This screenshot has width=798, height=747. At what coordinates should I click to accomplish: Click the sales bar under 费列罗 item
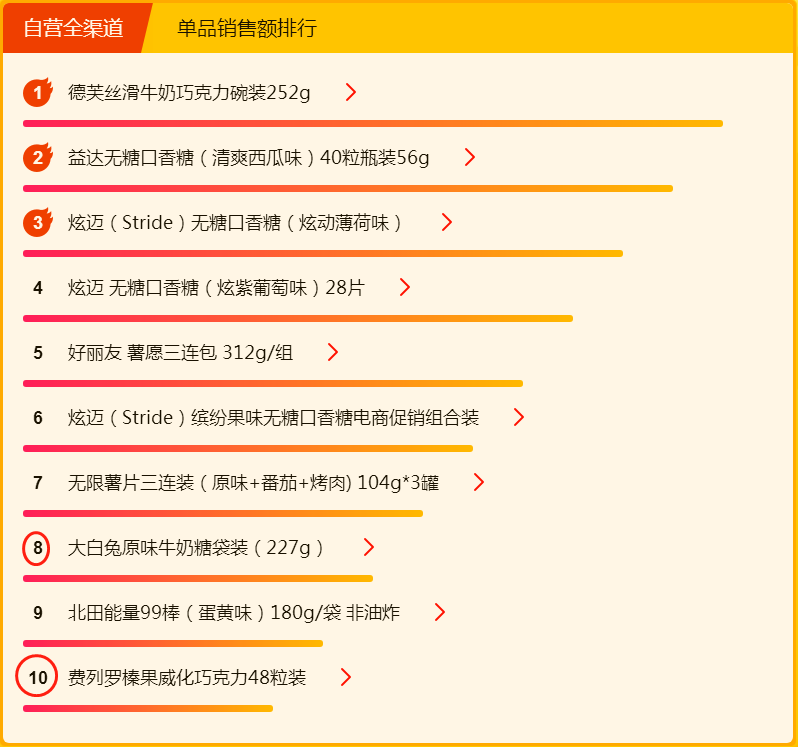coord(147,709)
